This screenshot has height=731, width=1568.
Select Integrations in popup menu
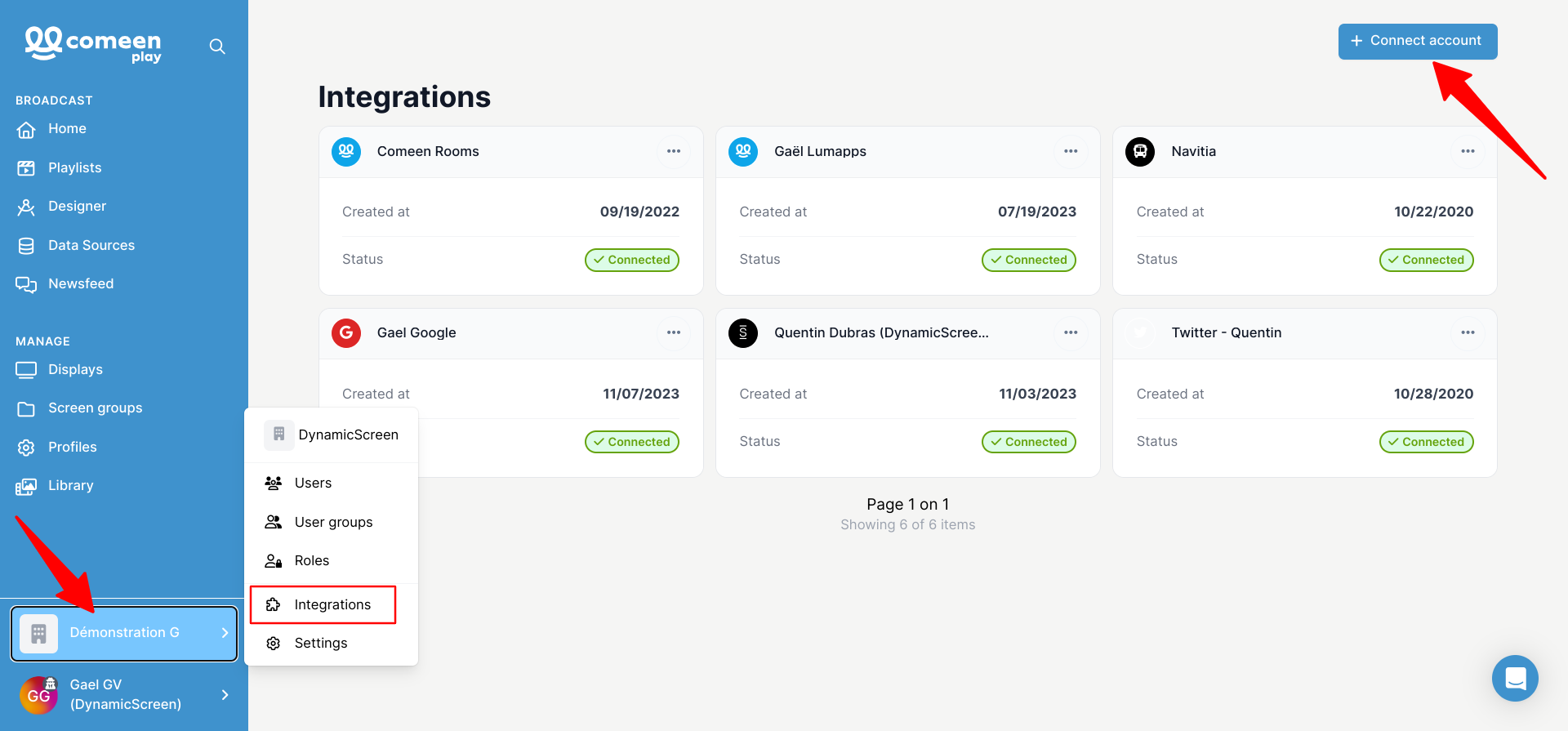pyautogui.click(x=323, y=604)
